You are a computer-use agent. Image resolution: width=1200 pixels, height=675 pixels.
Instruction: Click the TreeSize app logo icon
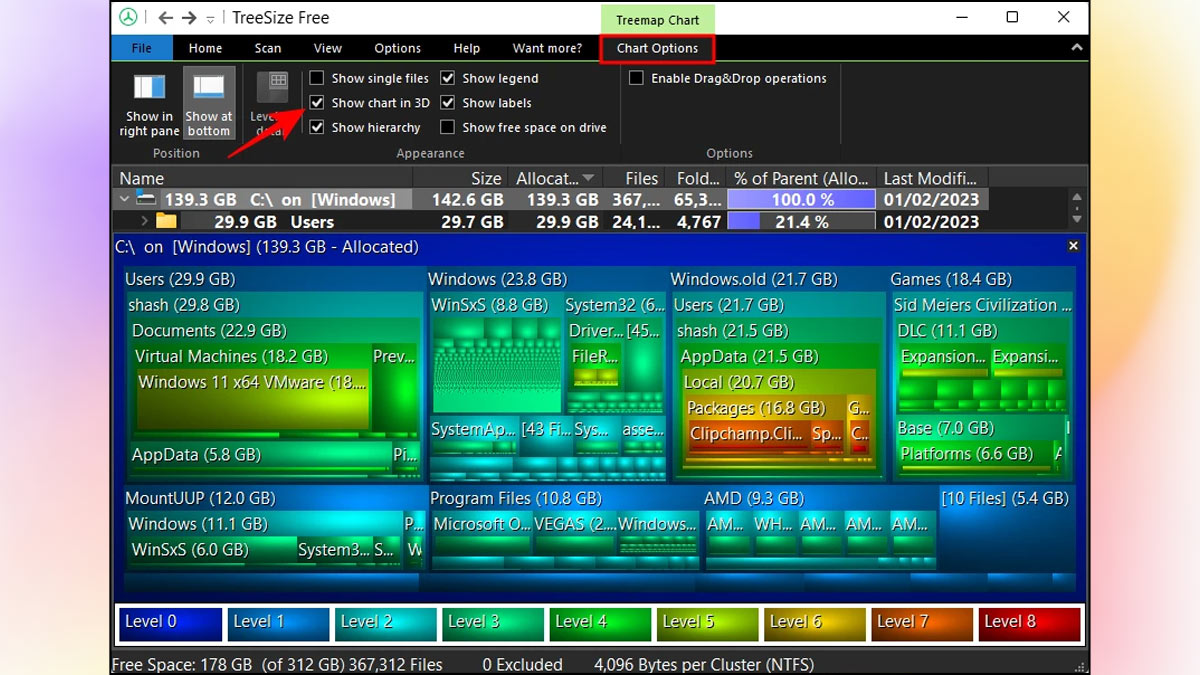point(128,17)
